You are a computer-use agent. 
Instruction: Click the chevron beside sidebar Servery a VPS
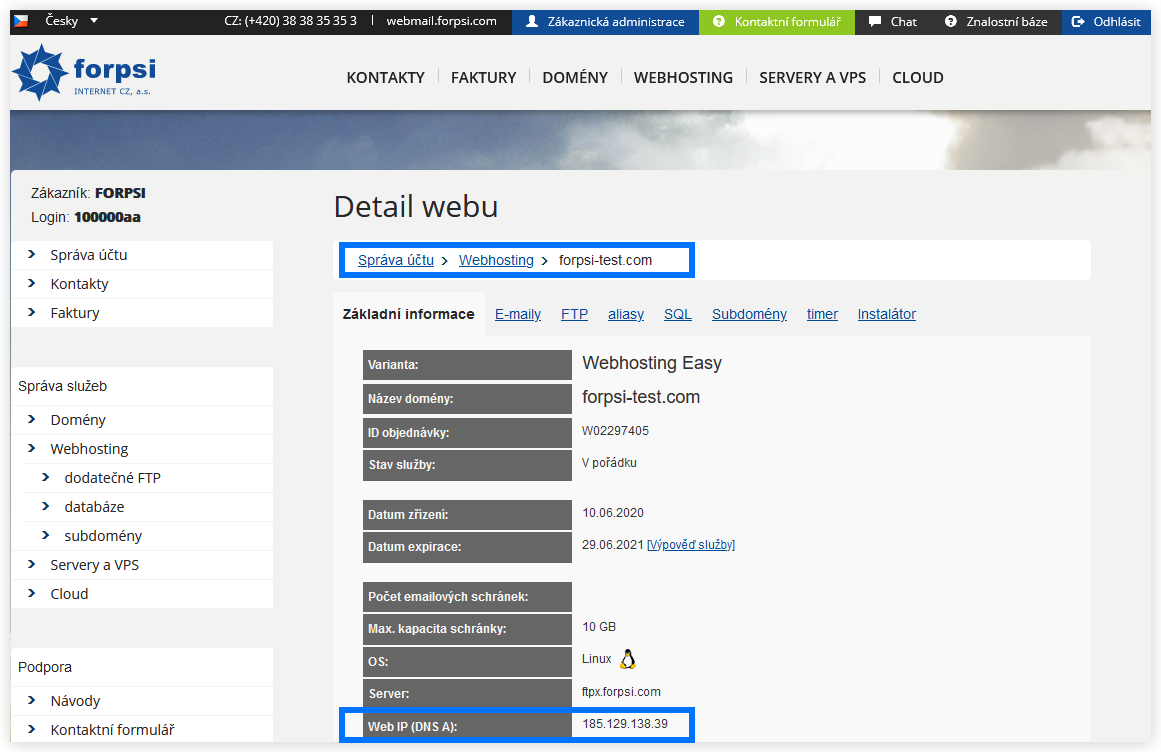31,564
